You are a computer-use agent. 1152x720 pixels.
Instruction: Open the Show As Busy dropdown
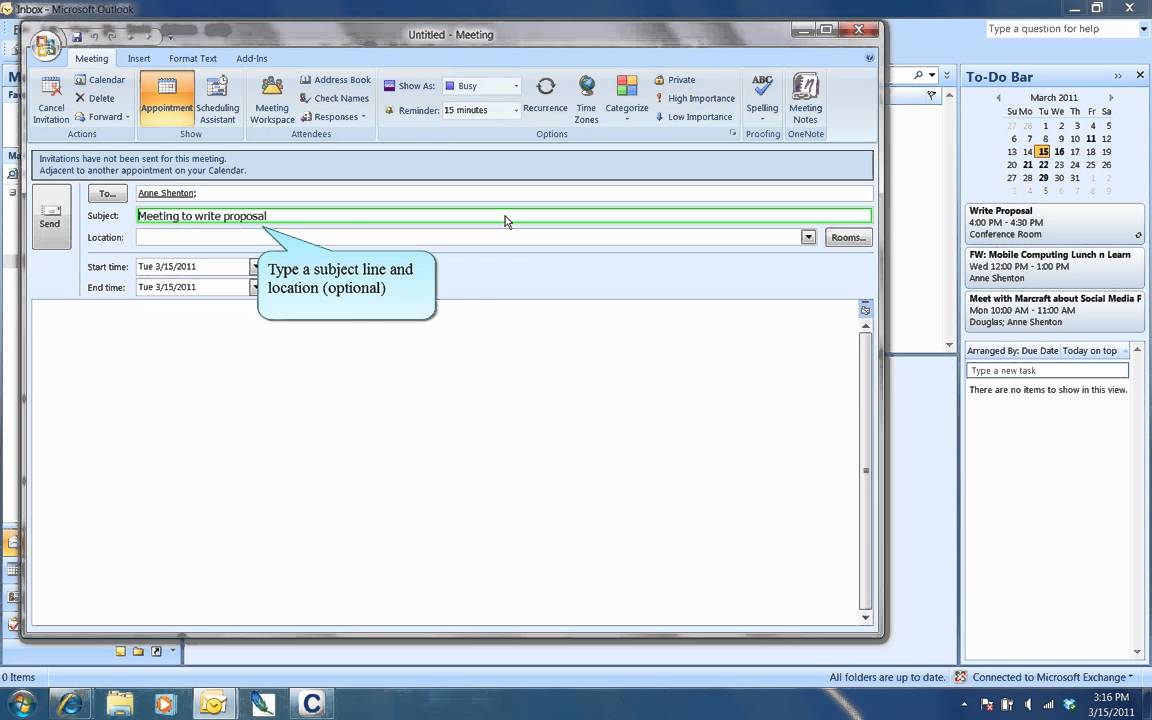click(516, 86)
